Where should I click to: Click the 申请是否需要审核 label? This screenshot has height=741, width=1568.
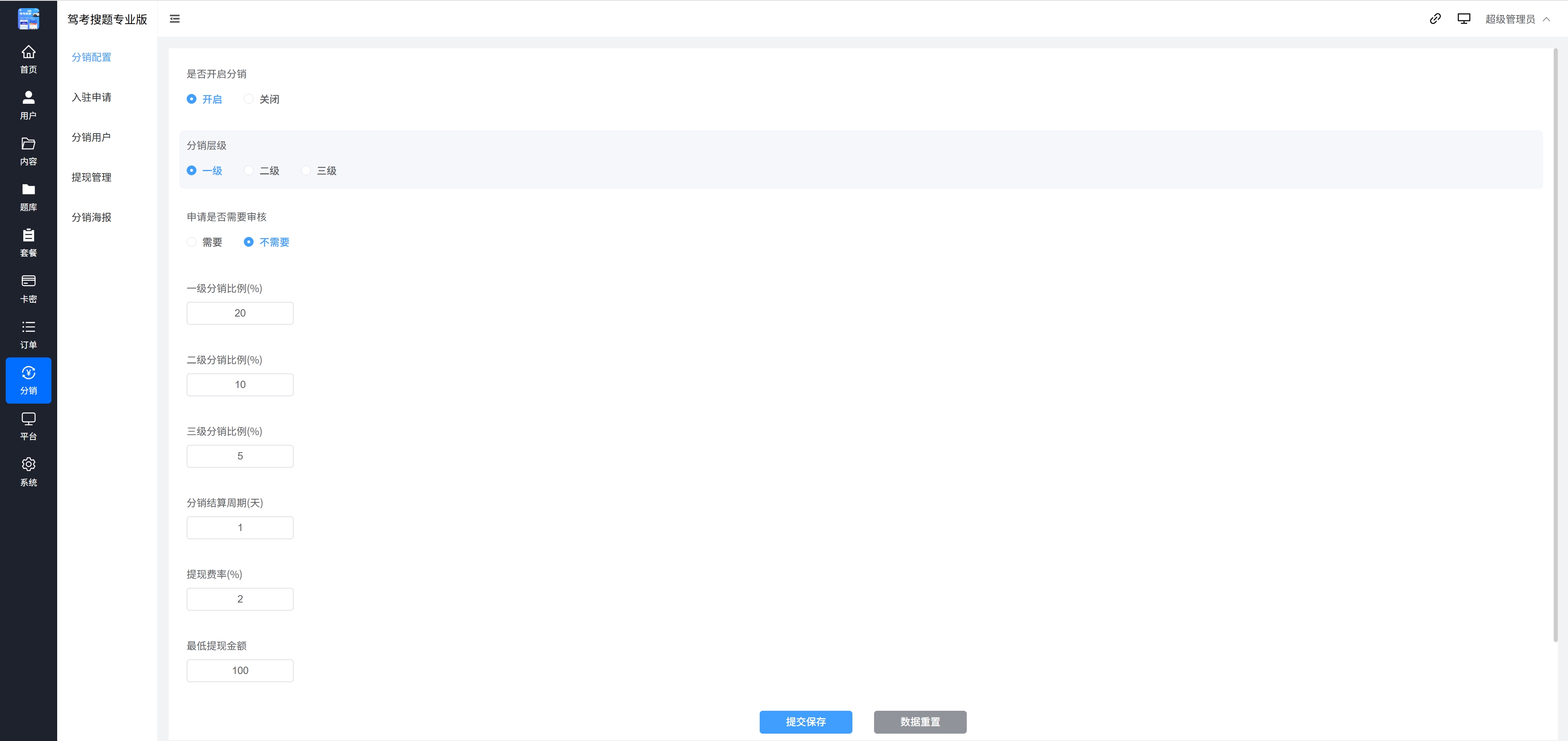226,217
